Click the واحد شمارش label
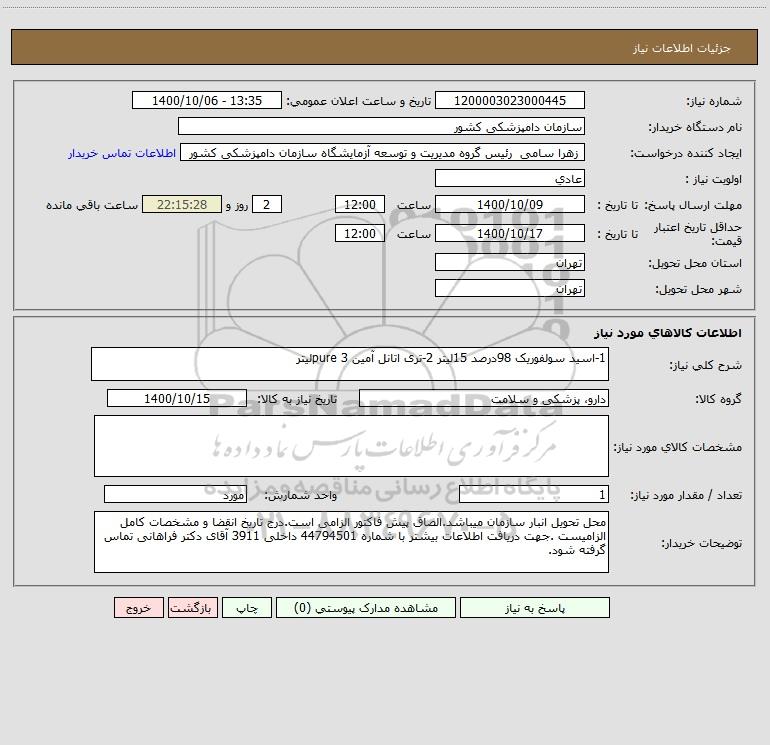The height and width of the screenshot is (745, 770). 301,496
